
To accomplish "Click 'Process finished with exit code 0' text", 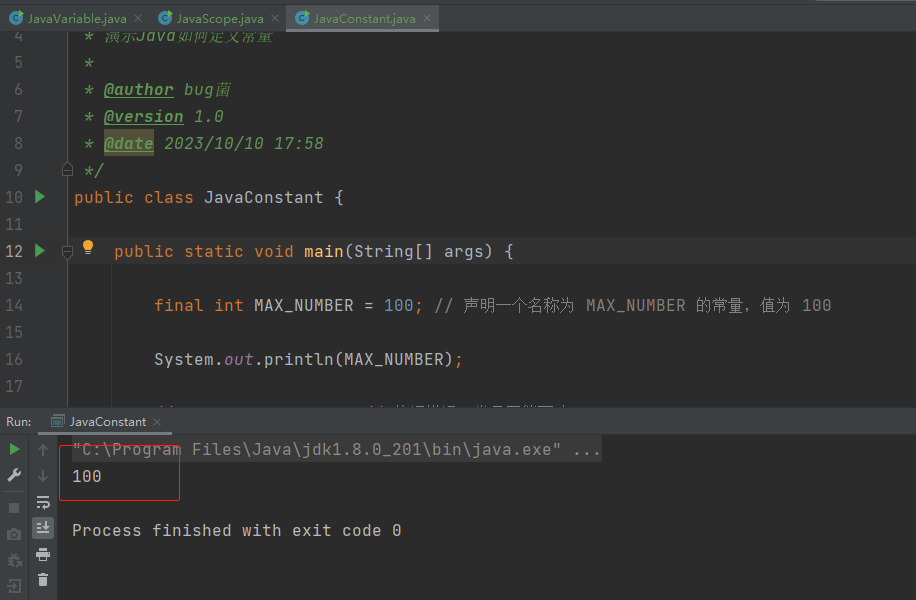I will tap(237, 530).
